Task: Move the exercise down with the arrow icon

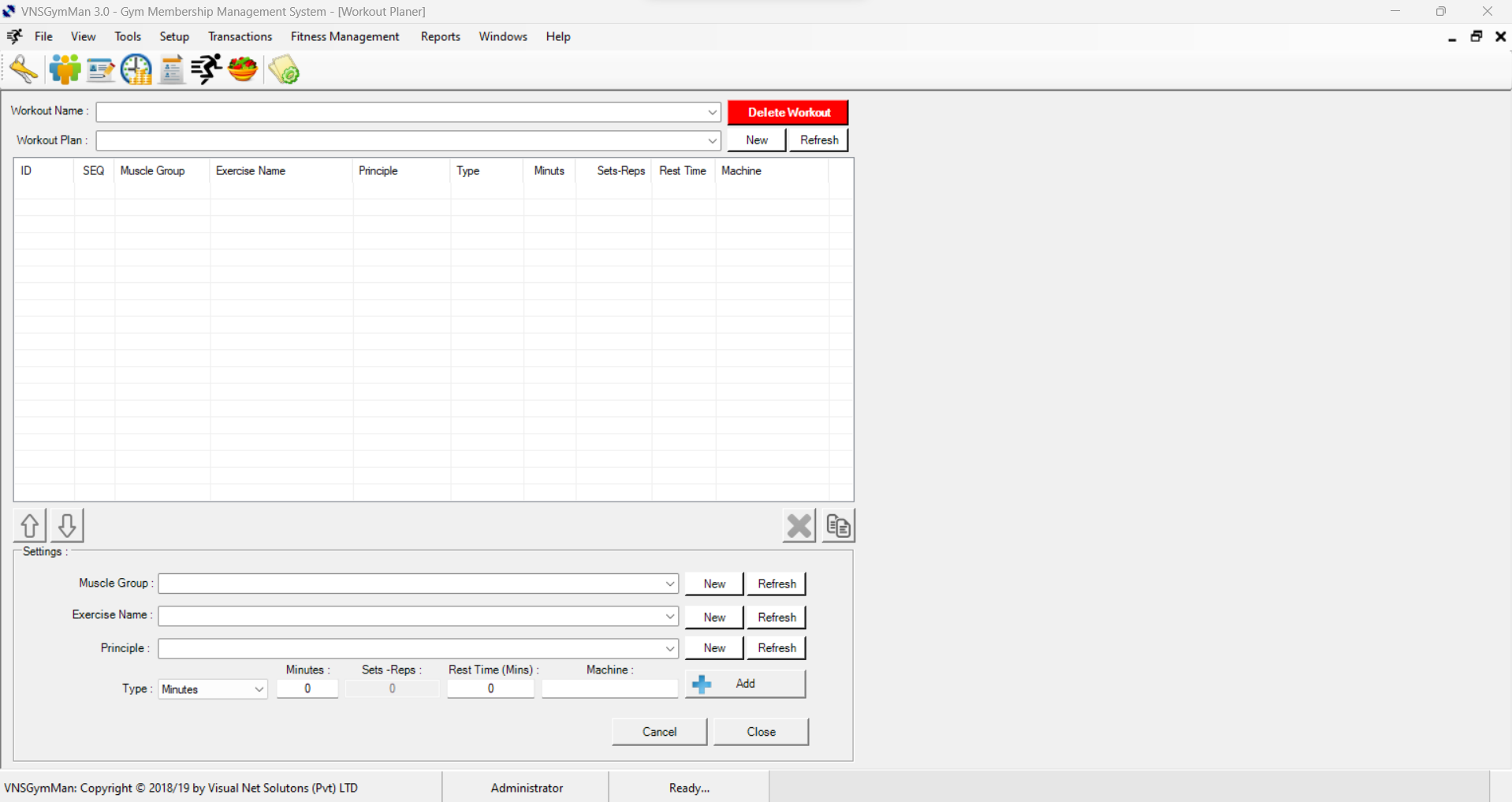Action: click(x=67, y=525)
